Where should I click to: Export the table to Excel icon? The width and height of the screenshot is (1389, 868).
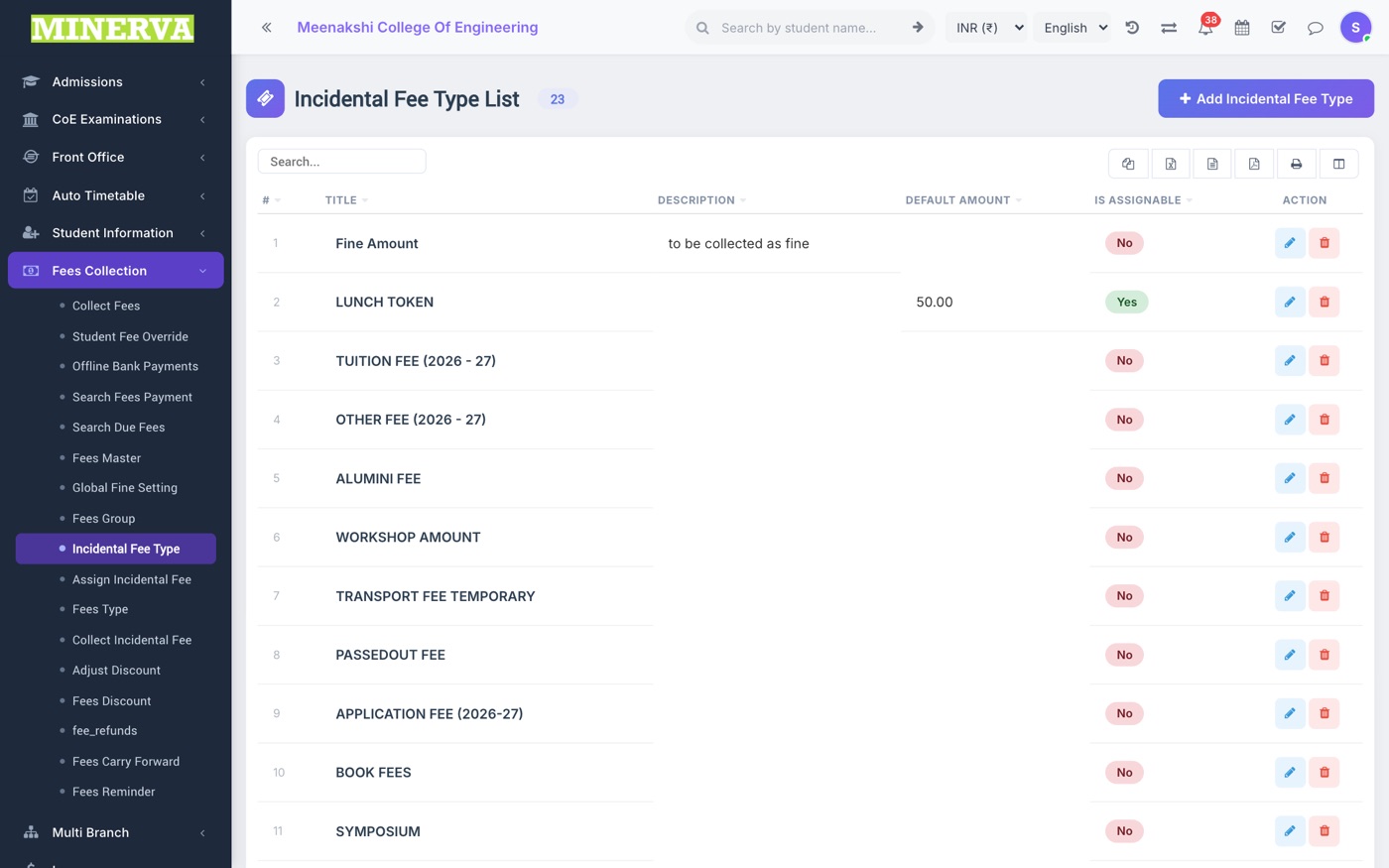pos(1171,164)
